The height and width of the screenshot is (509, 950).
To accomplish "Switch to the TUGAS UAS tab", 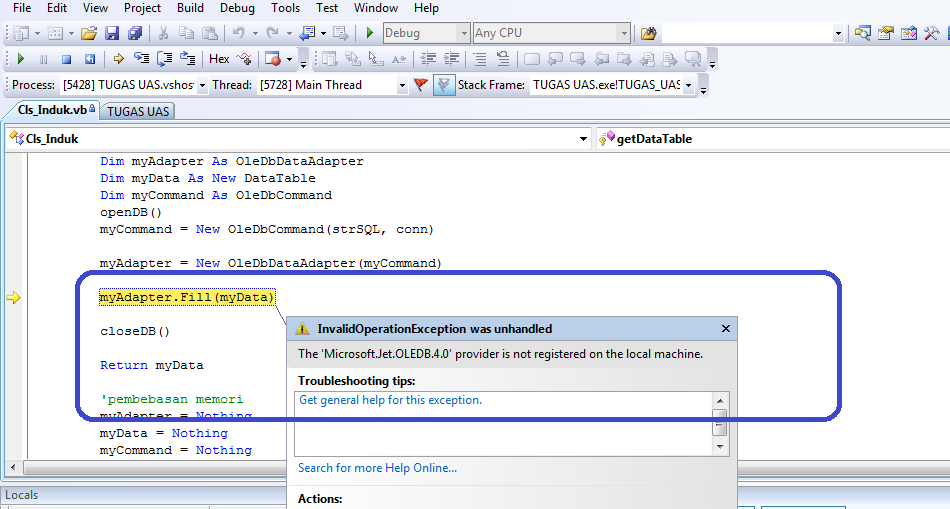I will 138,111.
